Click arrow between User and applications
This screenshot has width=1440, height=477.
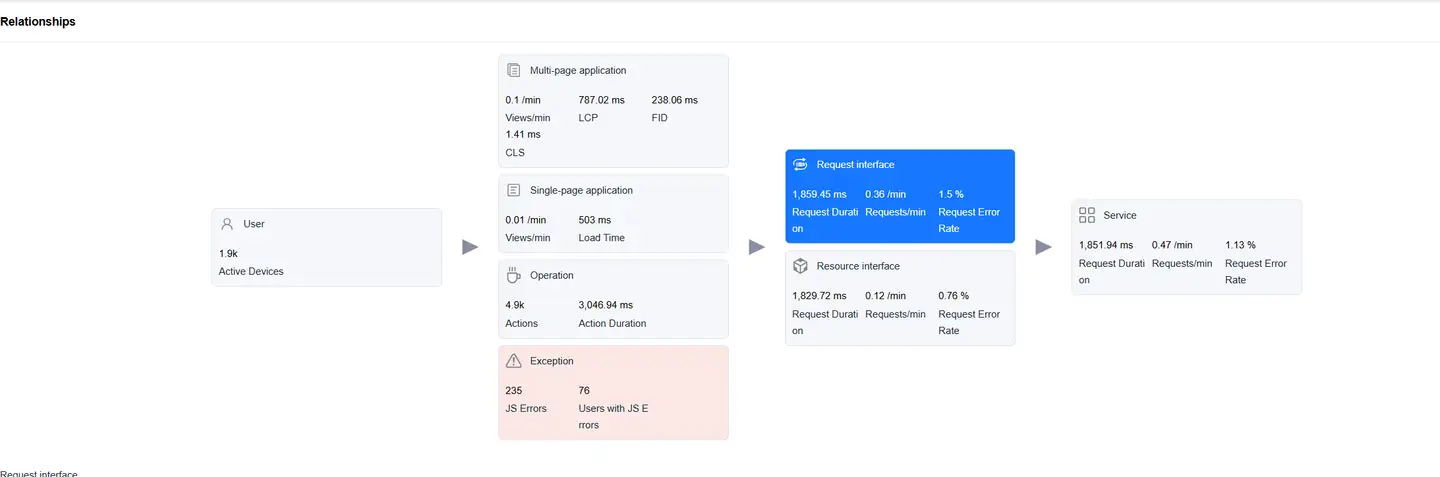[470, 247]
